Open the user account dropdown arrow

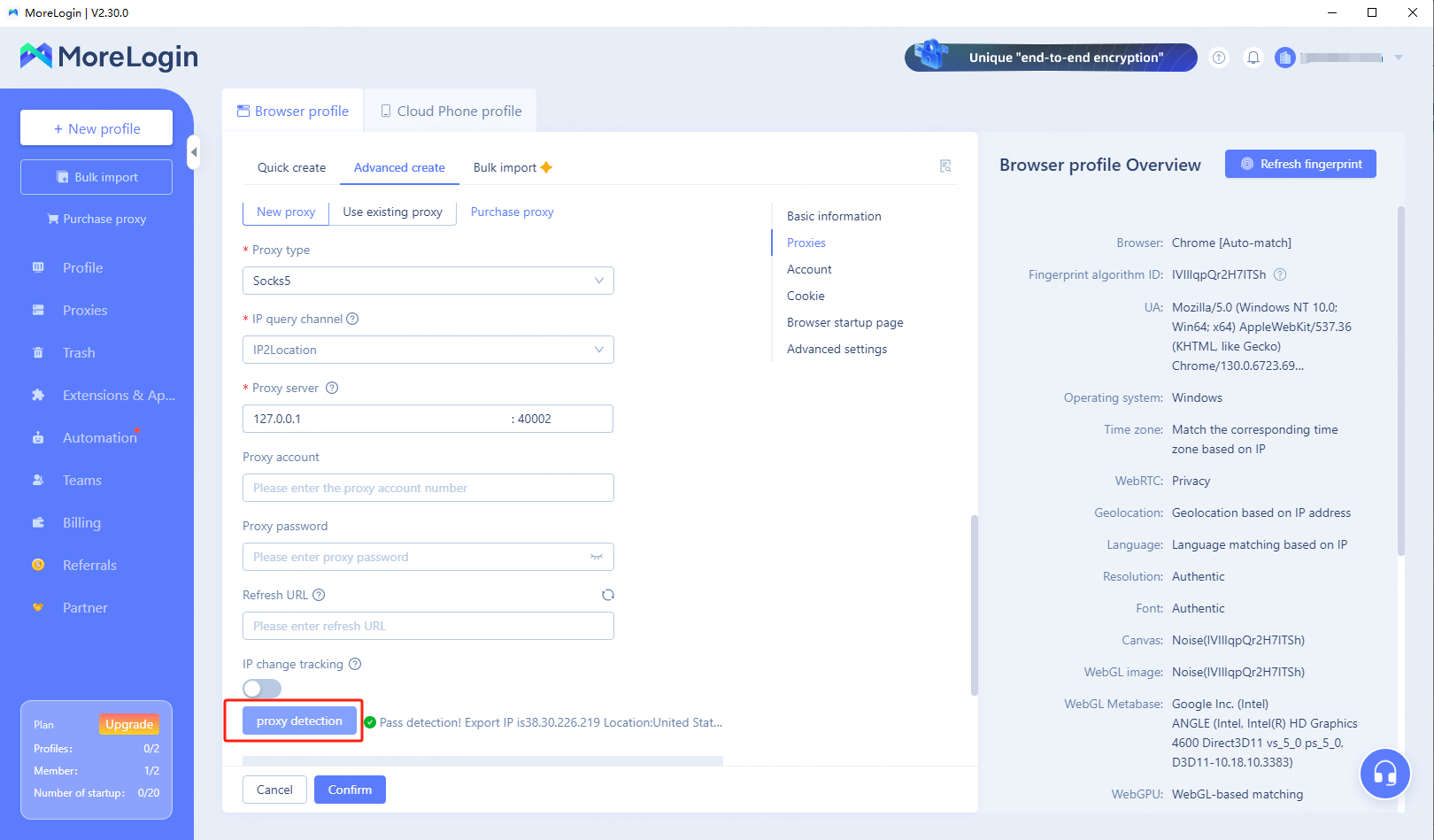point(1399,58)
